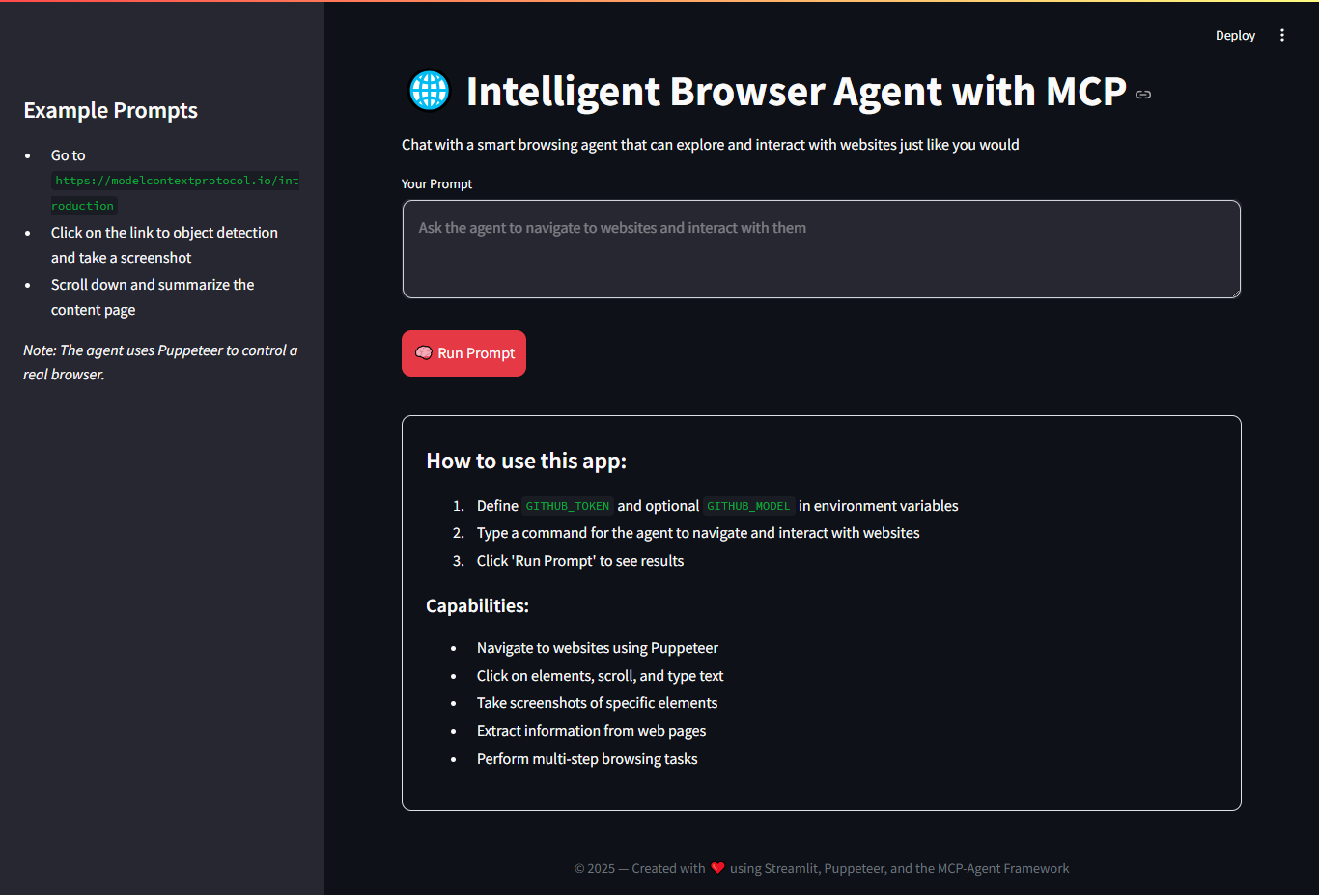Click the GITHUB_MODEL inline code badge
This screenshot has width=1319, height=896.
coord(748,505)
